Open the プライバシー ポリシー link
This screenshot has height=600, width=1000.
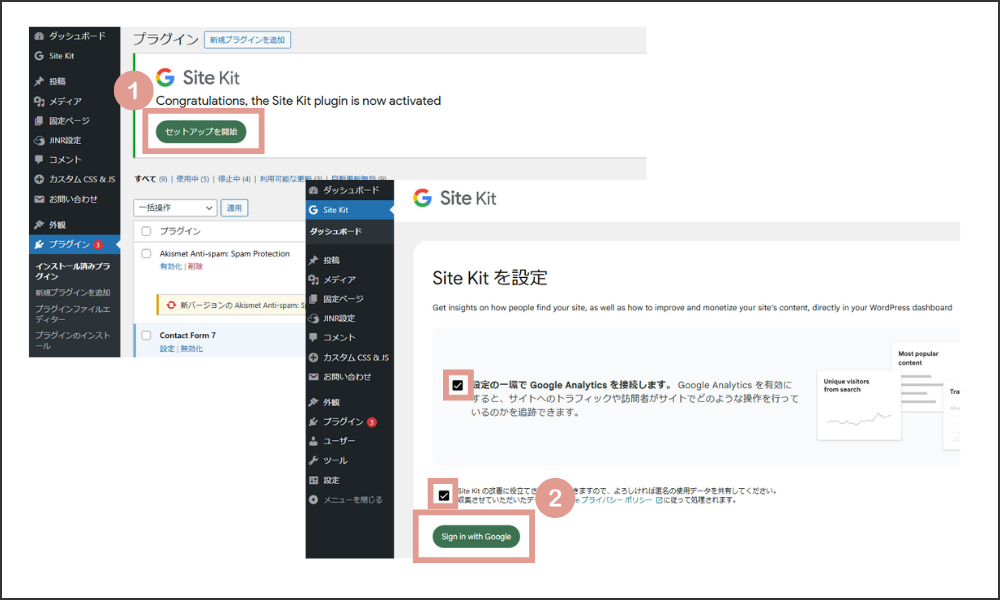(x=617, y=501)
